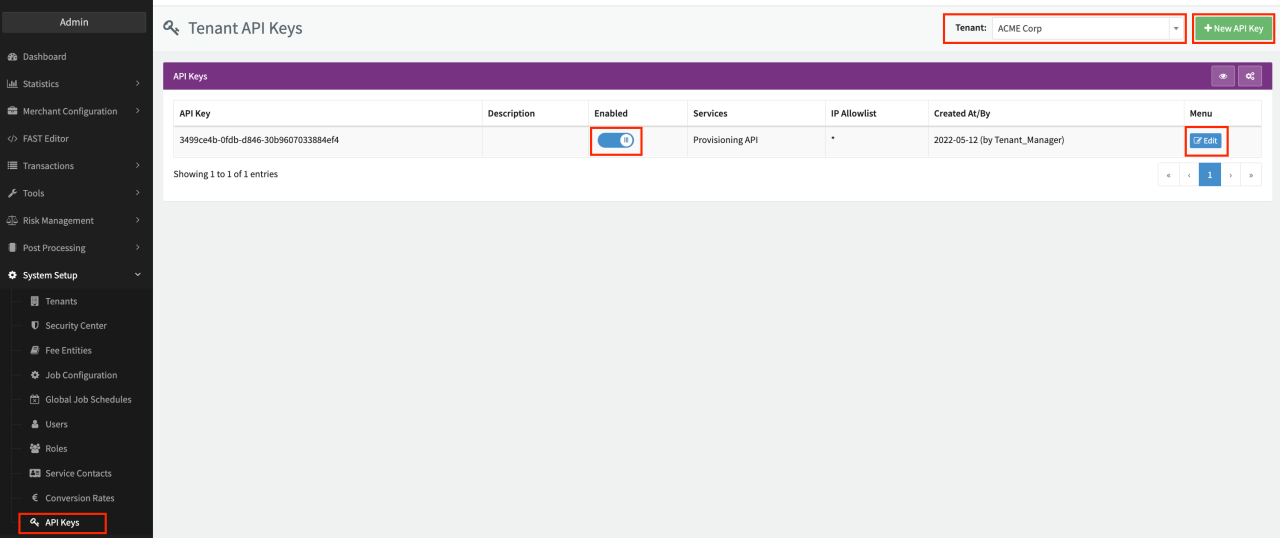Open the Tenant dropdown showing ACME Corp
1280x538 pixels.
pyautogui.click(x=1087, y=28)
